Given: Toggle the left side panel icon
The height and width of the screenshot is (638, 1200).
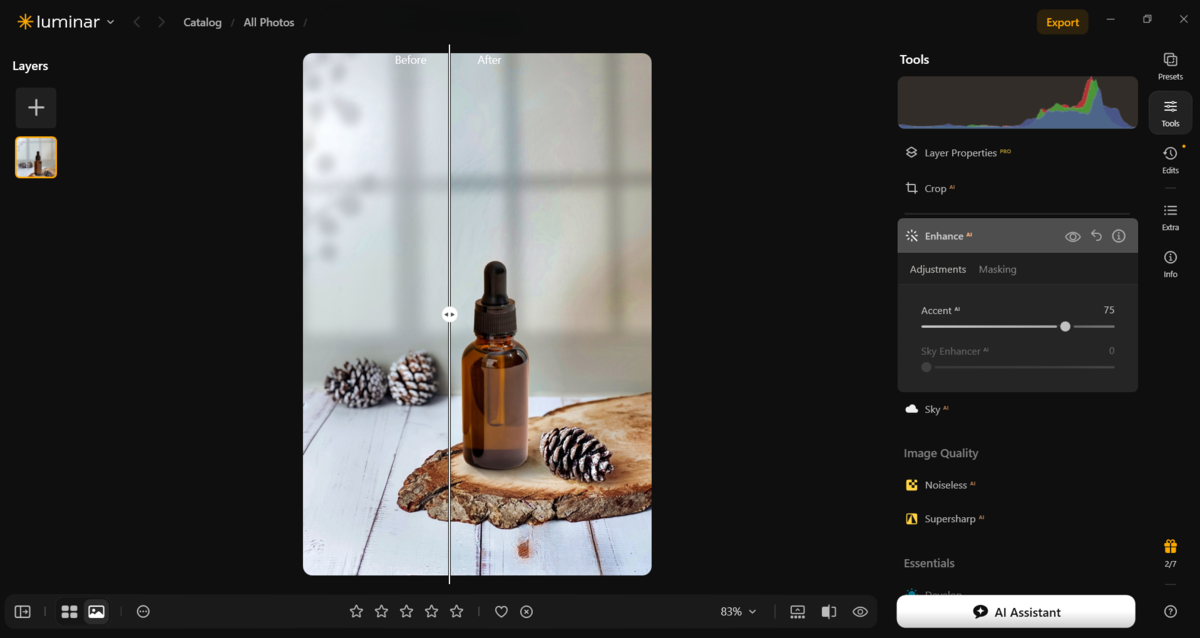Looking at the screenshot, I should click(x=22, y=612).
